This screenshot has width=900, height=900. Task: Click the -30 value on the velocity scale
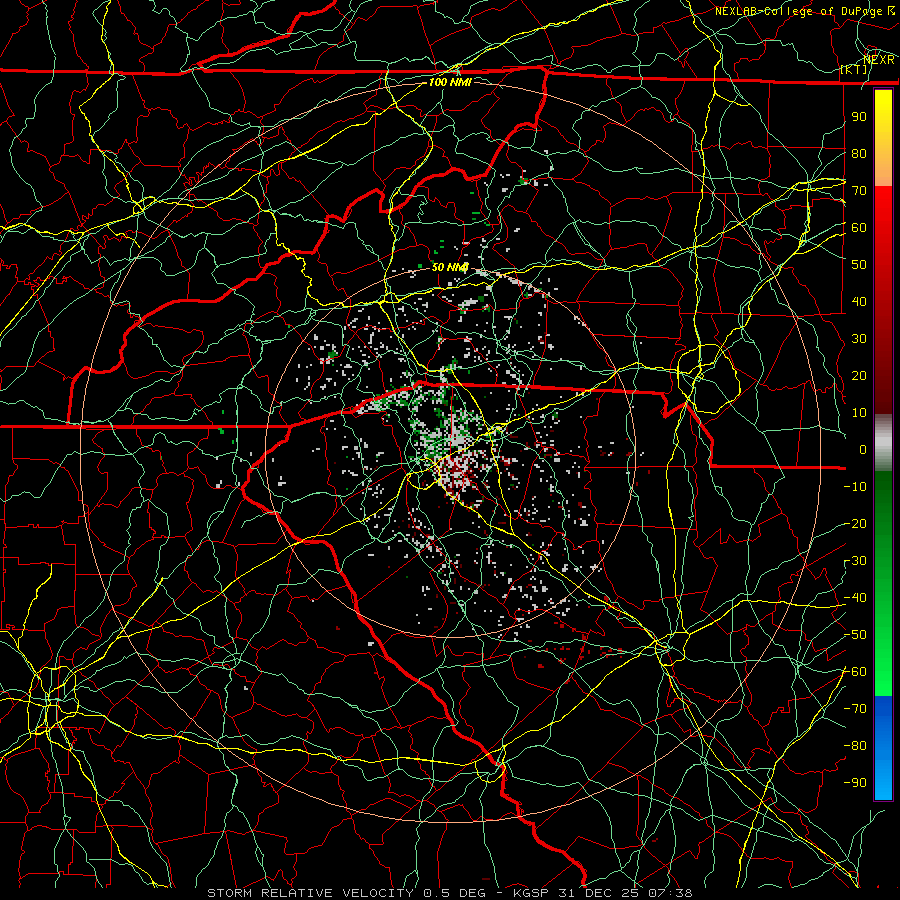855,561
